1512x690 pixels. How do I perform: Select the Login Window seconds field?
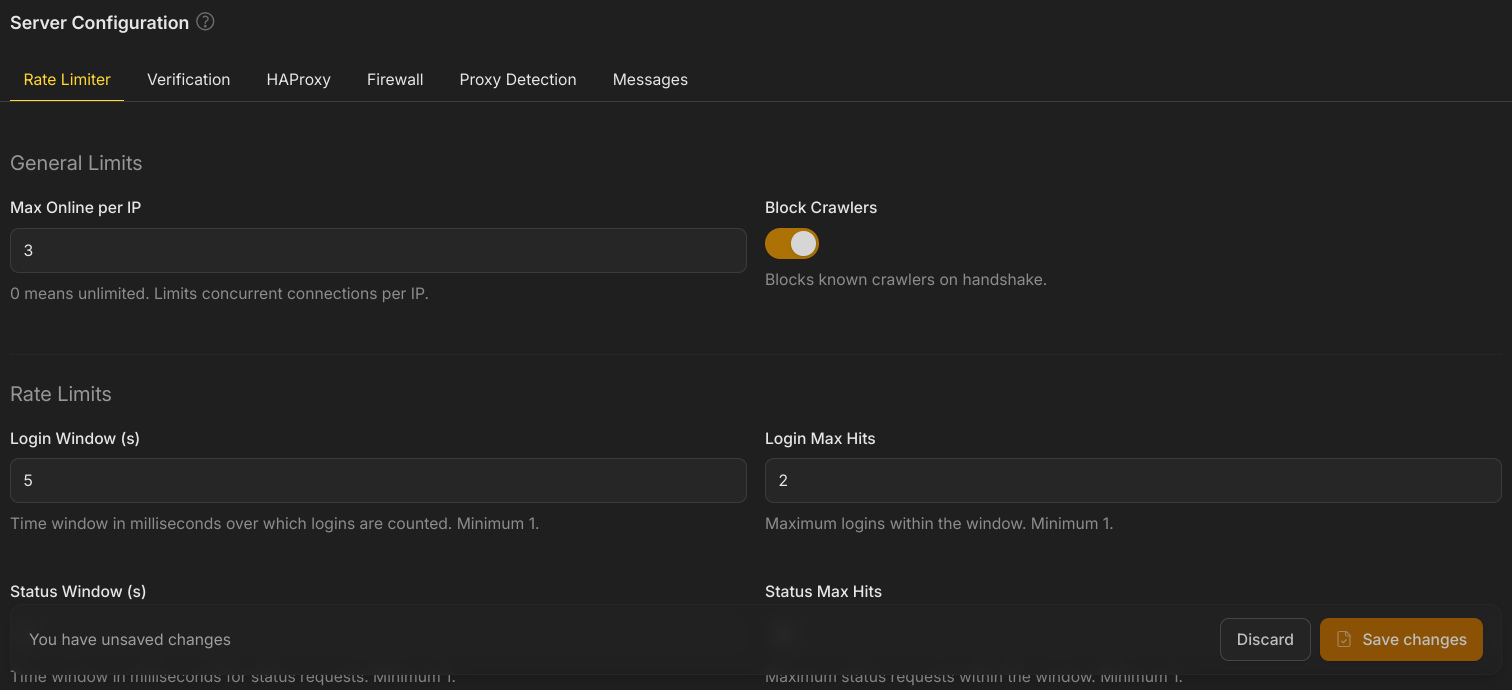click(x=378, y=480)
